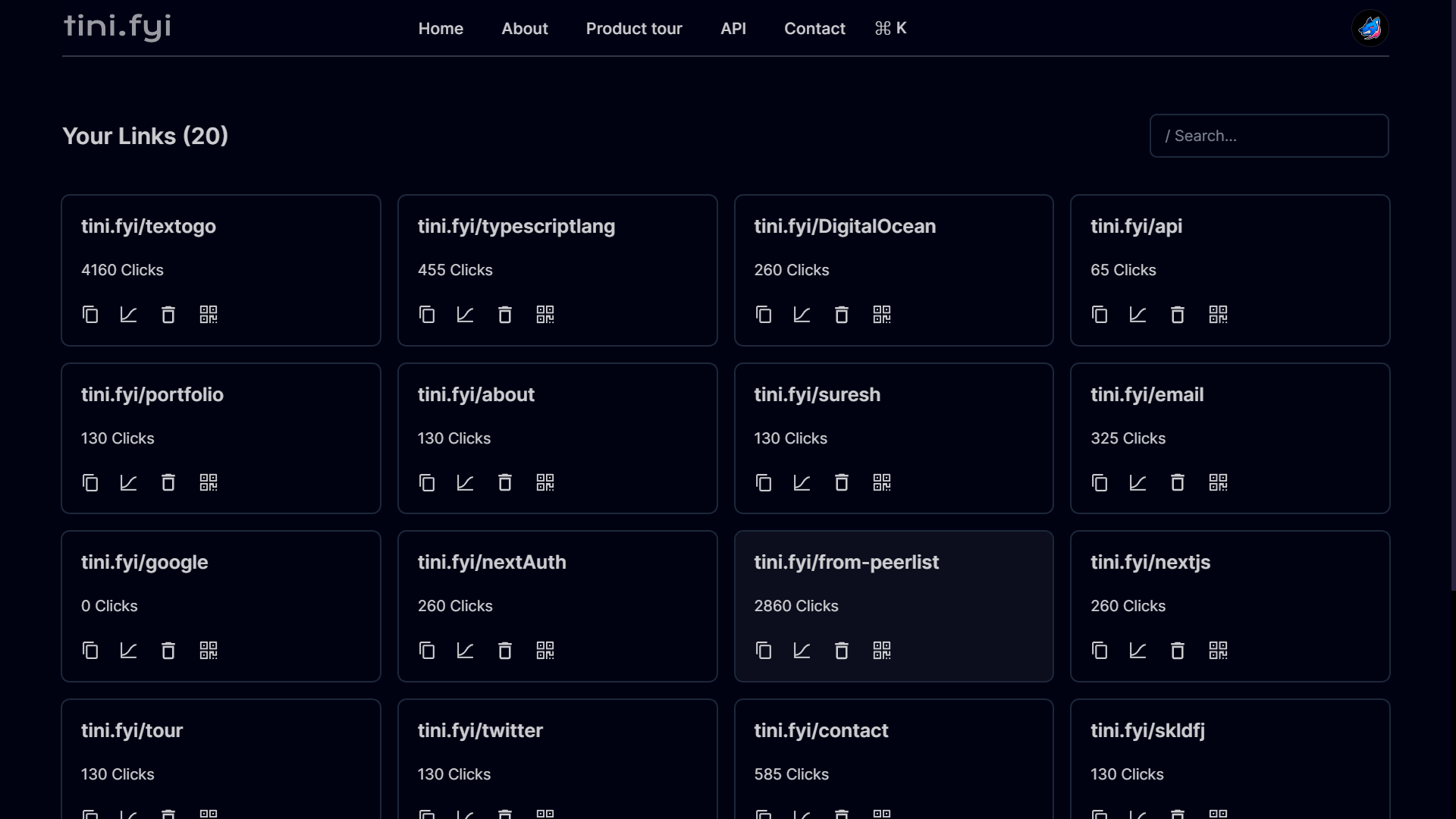Copy the tini.fyi/from-peerlist link
The image size is (1456, 819).
[764, 651]
